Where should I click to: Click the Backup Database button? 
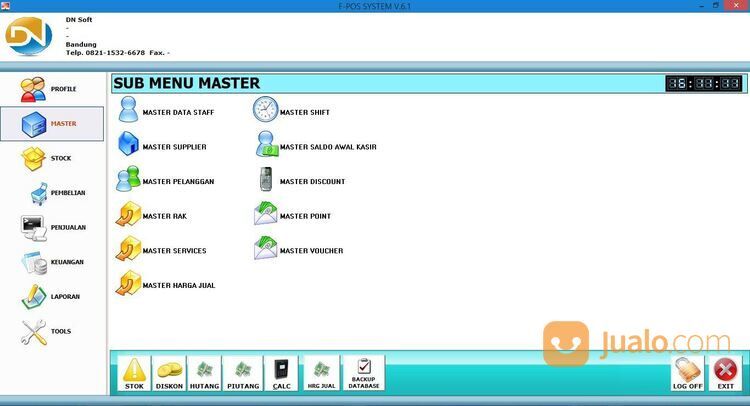point(363,373)
